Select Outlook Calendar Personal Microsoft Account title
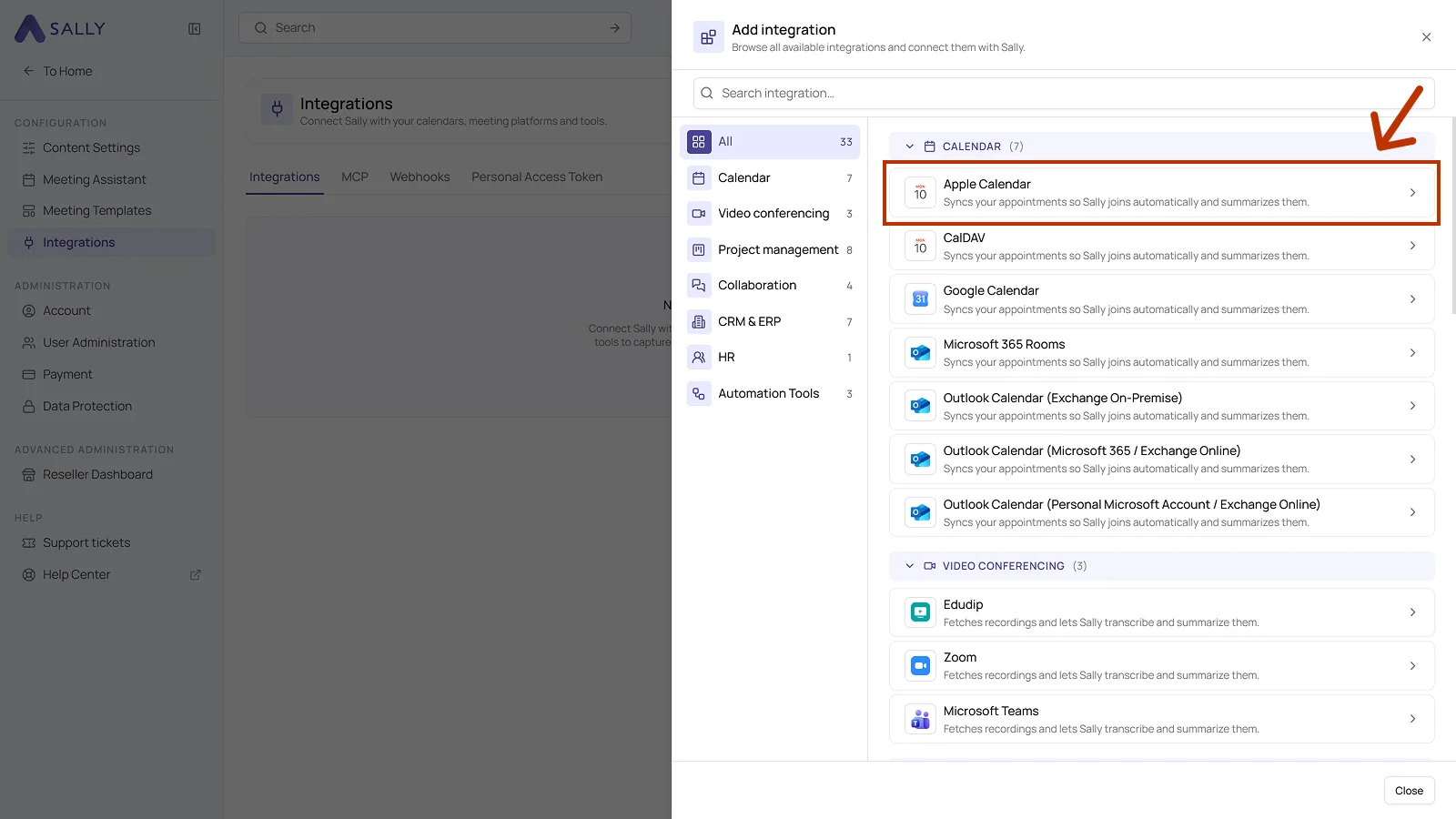 point(1131,504)
